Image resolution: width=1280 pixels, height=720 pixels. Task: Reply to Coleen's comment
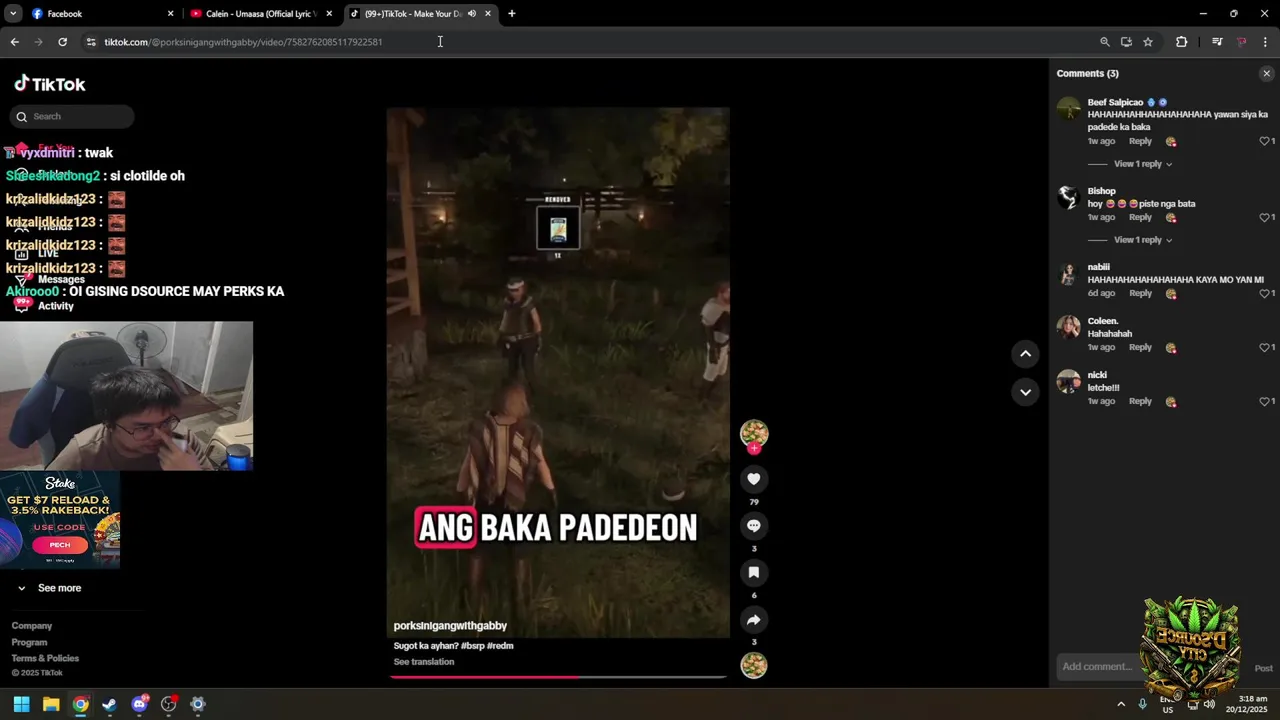tap(1140, 347)
